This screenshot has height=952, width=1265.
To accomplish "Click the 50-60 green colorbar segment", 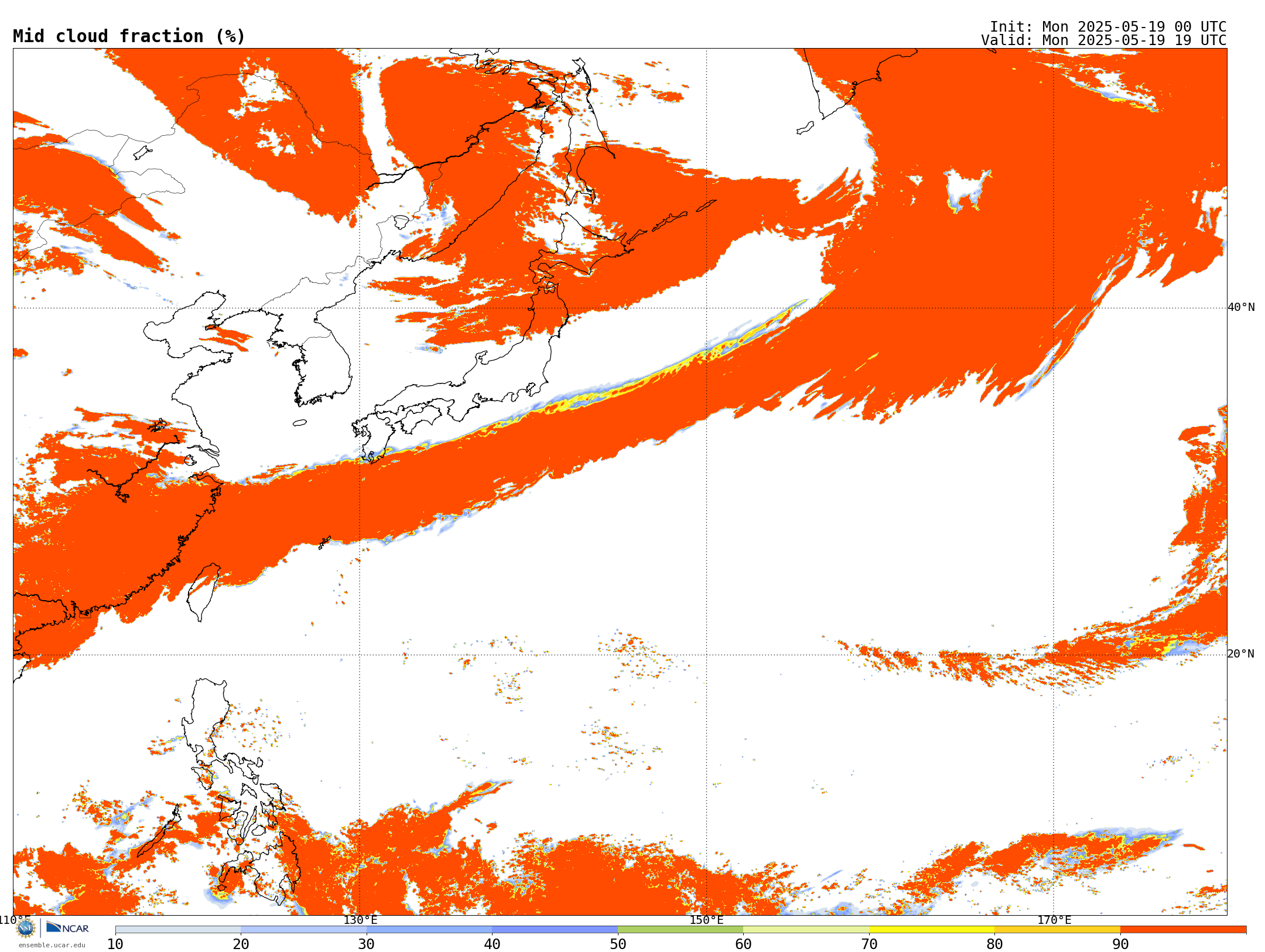I will point(681,930).
